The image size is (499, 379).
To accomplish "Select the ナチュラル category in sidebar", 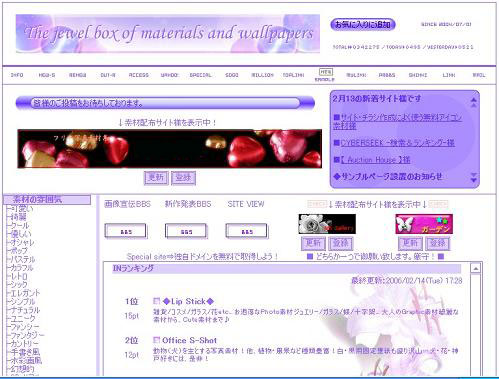I will tap(25, 310).
